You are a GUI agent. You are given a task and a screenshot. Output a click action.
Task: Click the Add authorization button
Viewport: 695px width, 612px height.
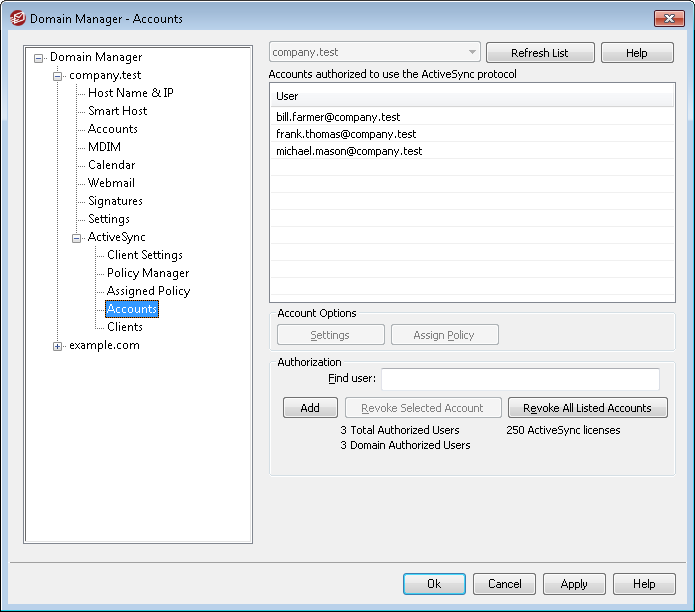tap(310, 408)
